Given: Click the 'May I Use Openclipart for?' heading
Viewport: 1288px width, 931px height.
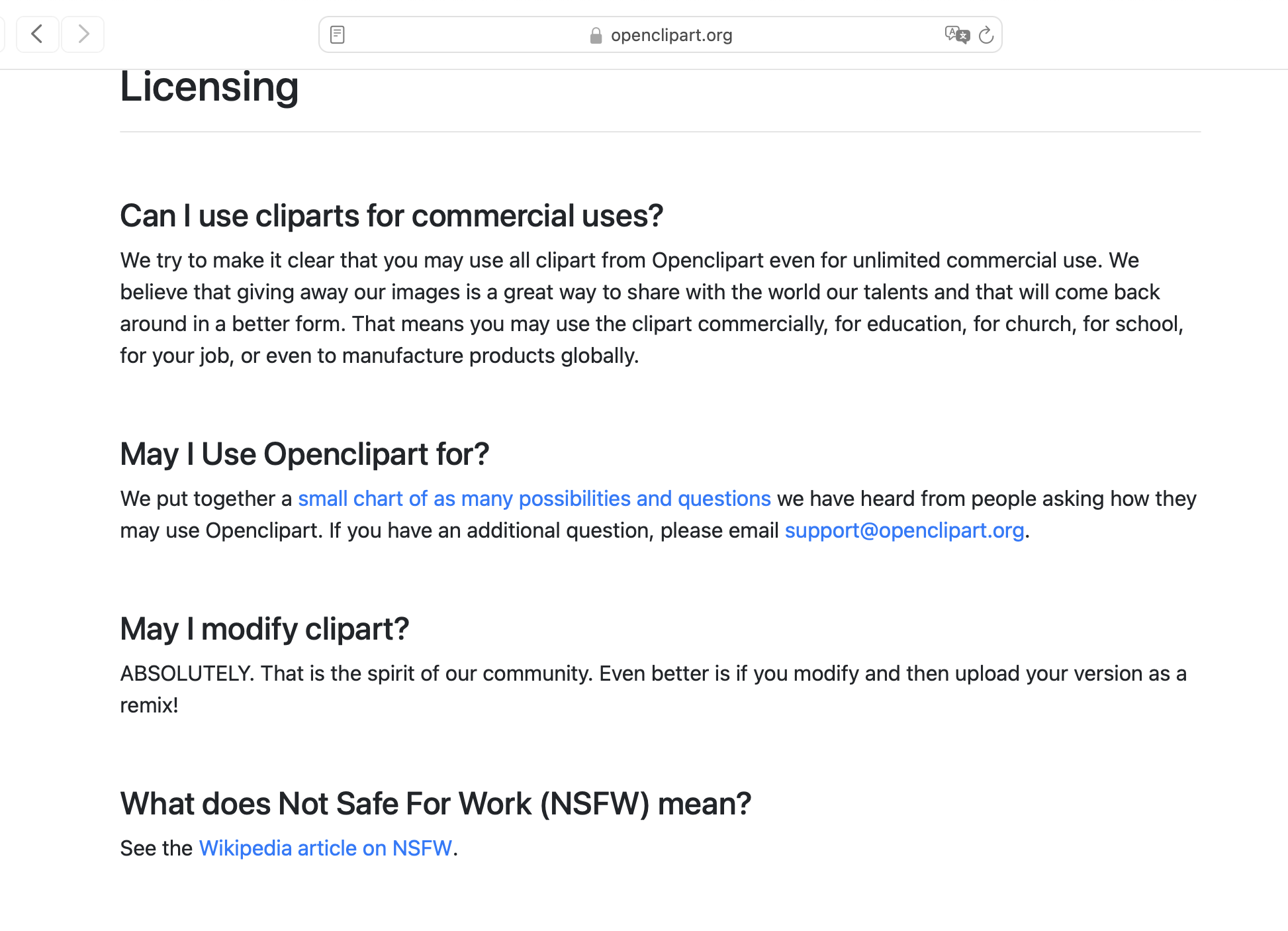Looking at the screenshot, I should tap(304, 454).
